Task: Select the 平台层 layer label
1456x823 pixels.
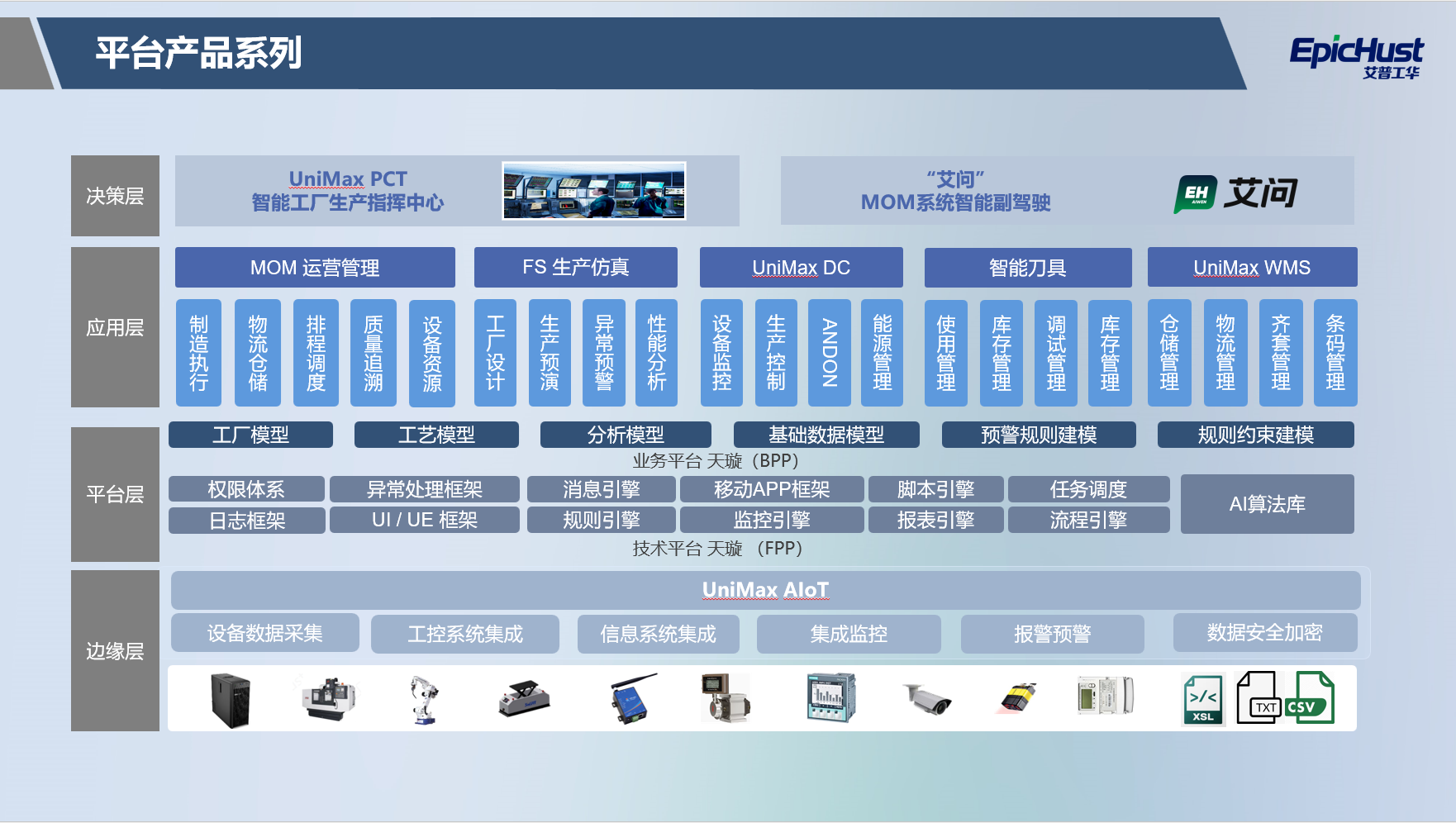Action: 115,494
